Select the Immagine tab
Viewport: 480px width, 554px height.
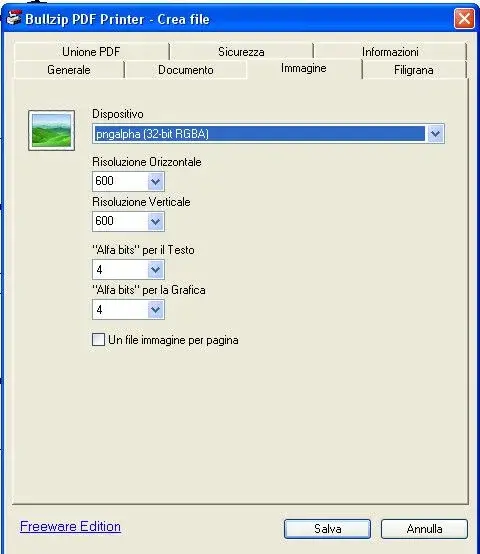click(304, 68)
